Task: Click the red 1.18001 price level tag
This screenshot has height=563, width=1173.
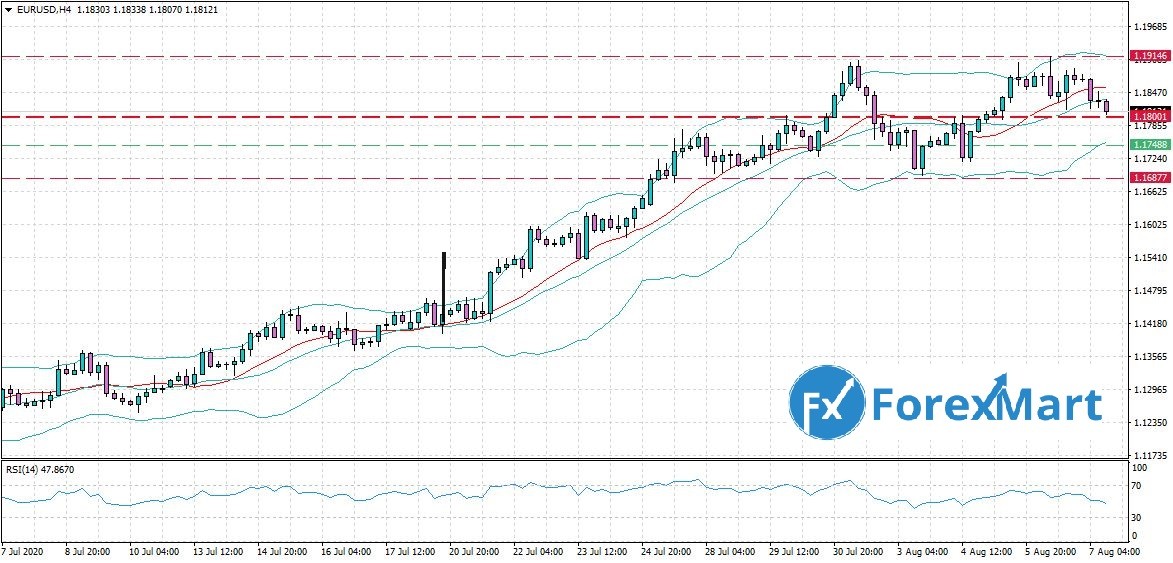Action: click(1148, 117)
